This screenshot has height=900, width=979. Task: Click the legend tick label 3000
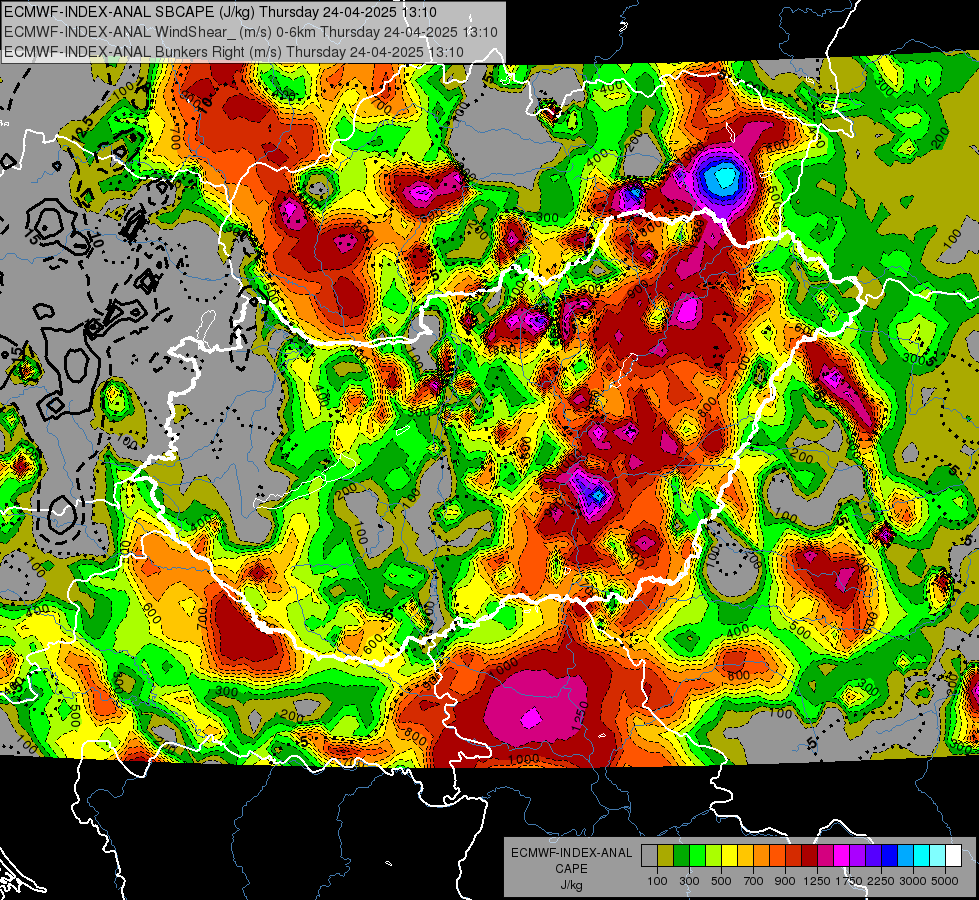coord(913,881)
